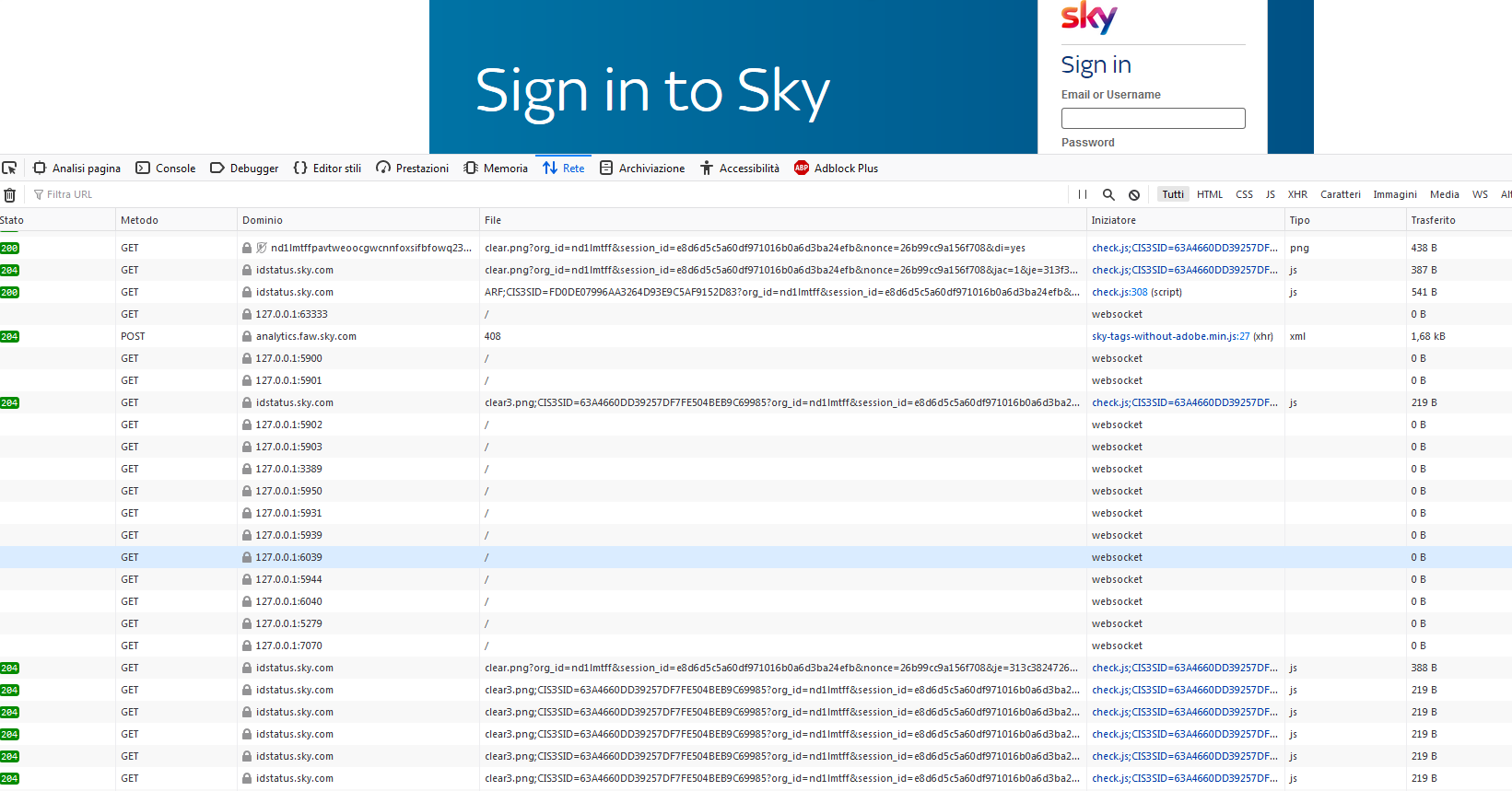
Task: Filter requests by Media
Action: [1444, 194]
